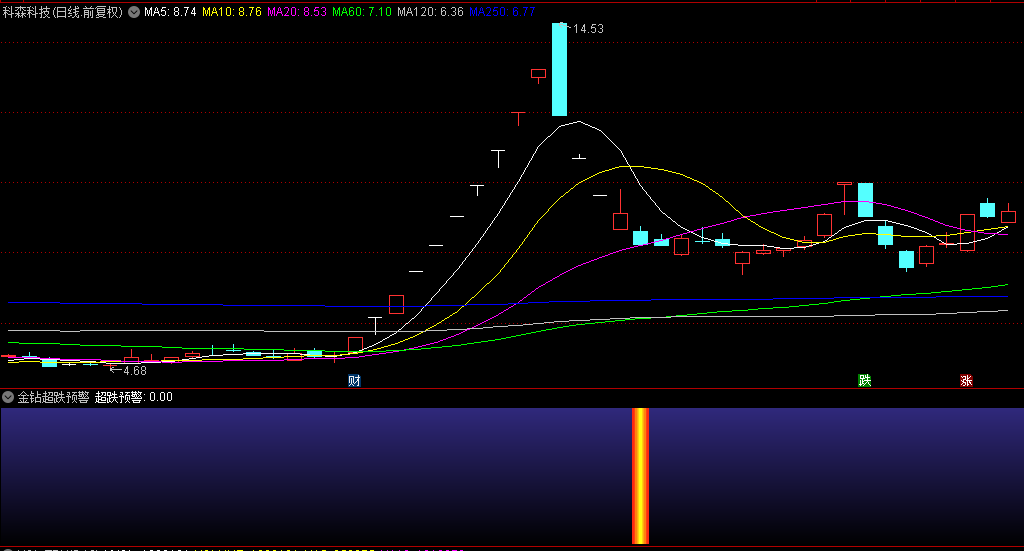1024x551 pixels.
Task: Click the MA5: 8.74 label
Action: point(170,12)
